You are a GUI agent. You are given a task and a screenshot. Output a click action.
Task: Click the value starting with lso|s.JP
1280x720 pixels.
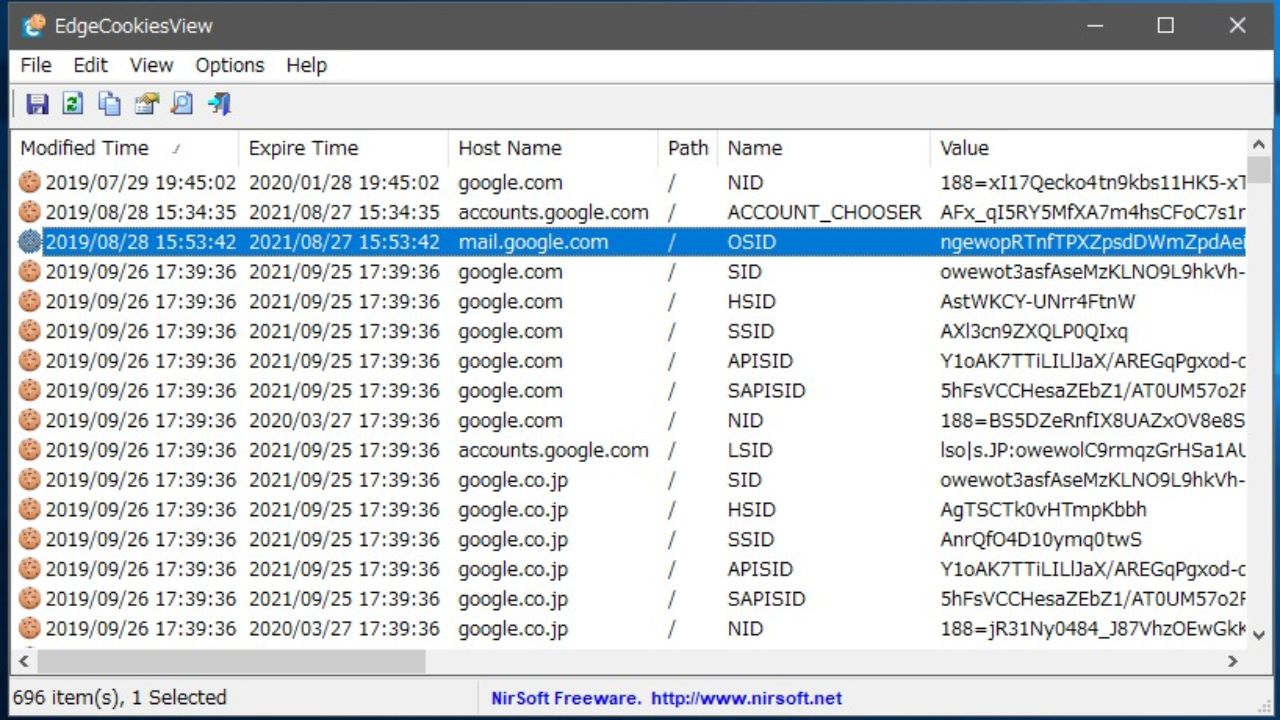[x=1093, y=450]
